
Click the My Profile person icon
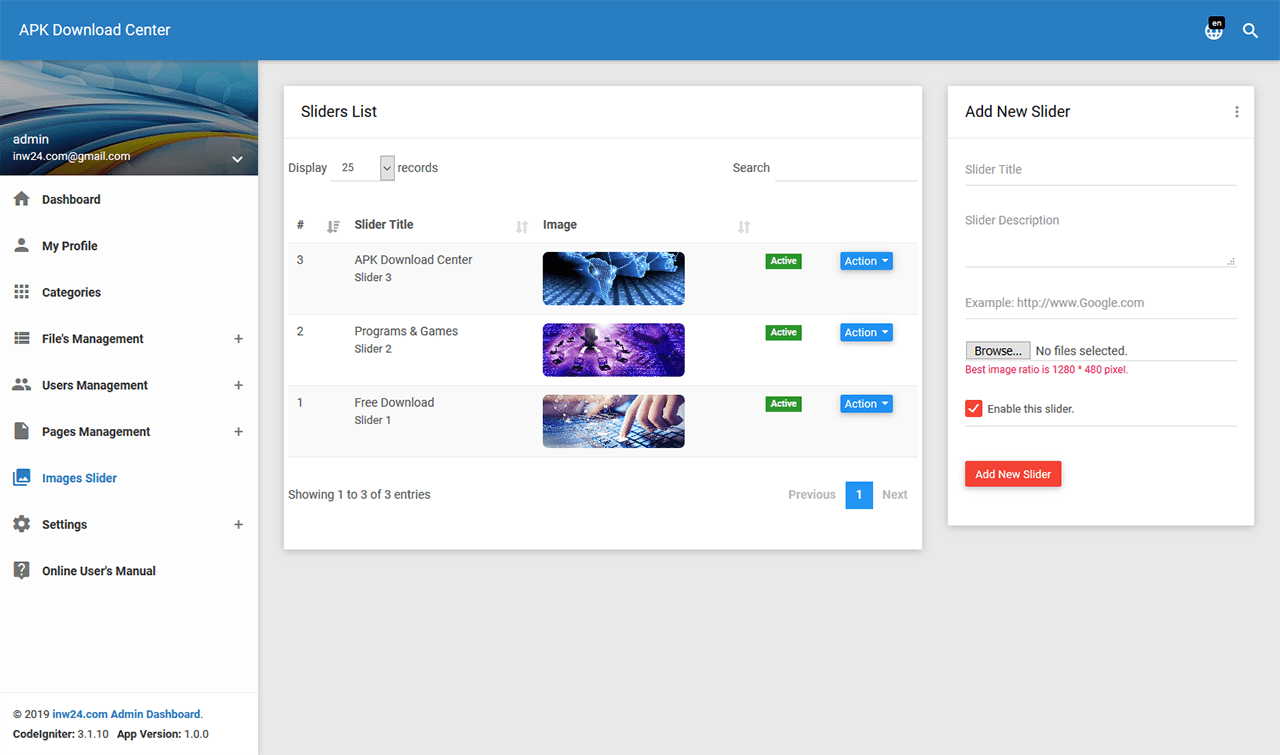(21, 245)
